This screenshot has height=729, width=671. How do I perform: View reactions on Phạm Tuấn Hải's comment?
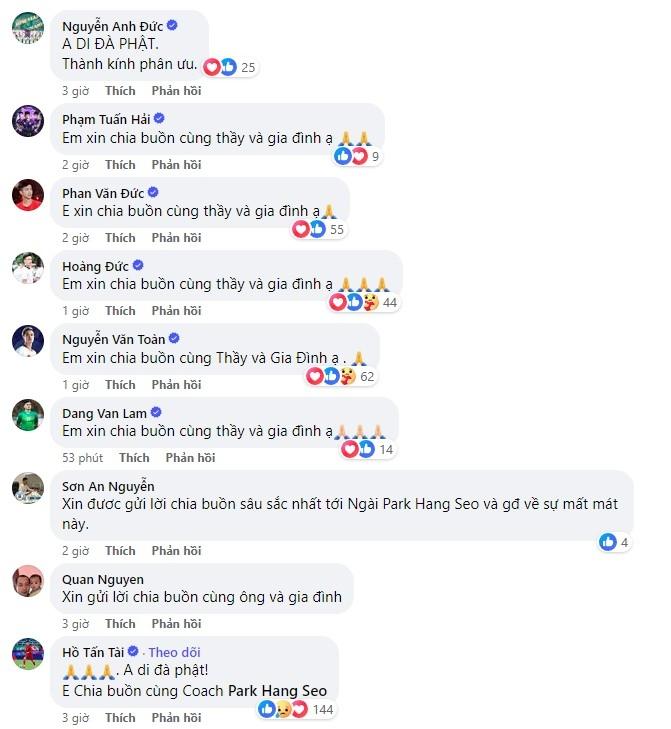pyautogui.click(x=351, y=156)
